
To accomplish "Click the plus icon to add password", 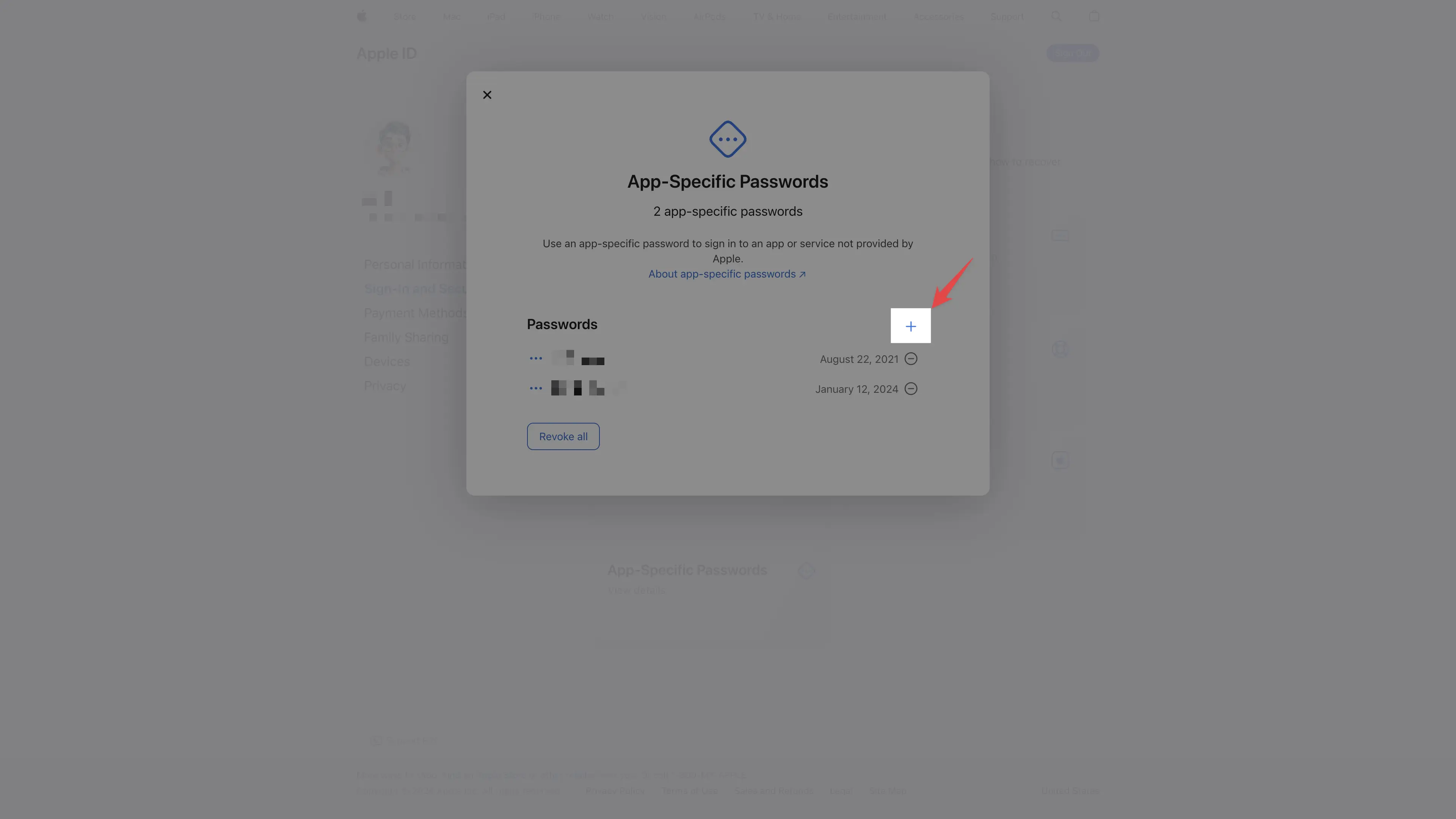I will (910, 326).
